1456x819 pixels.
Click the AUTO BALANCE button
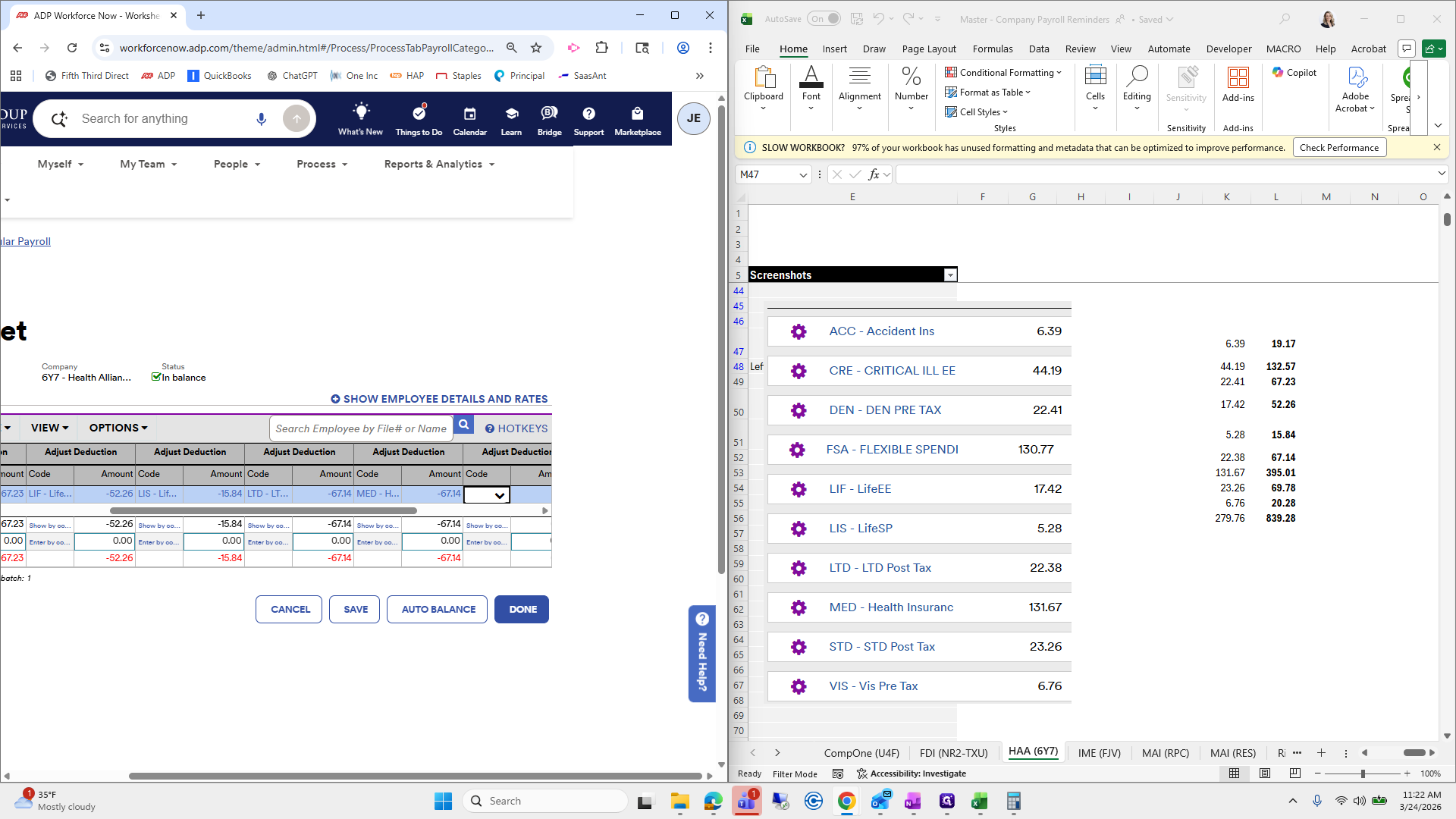click(436, 609)
